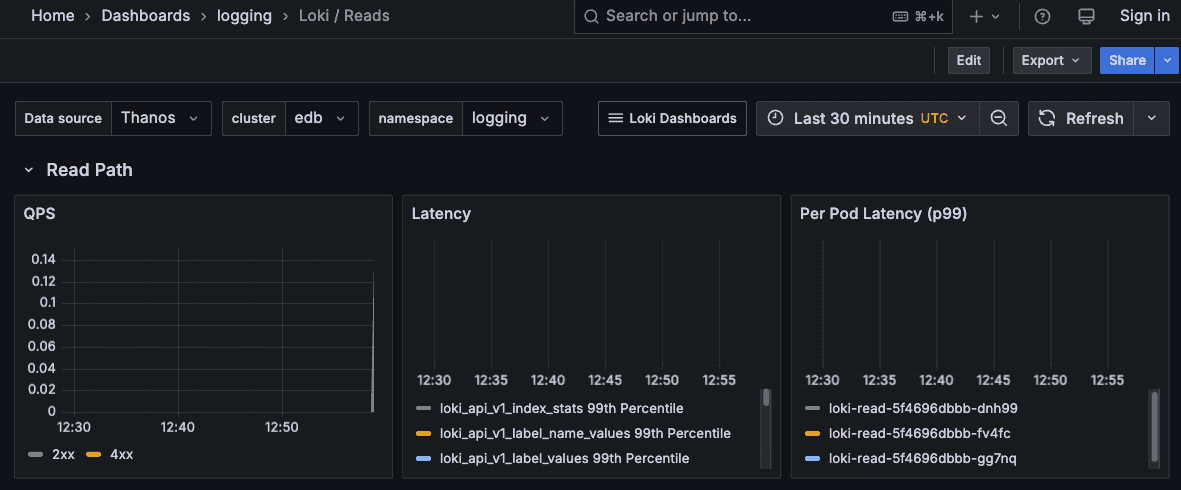The width and height of the screenshot is (1181, 490).
Task: Open the news monitor icon
Action: [x=1086, y=17]
